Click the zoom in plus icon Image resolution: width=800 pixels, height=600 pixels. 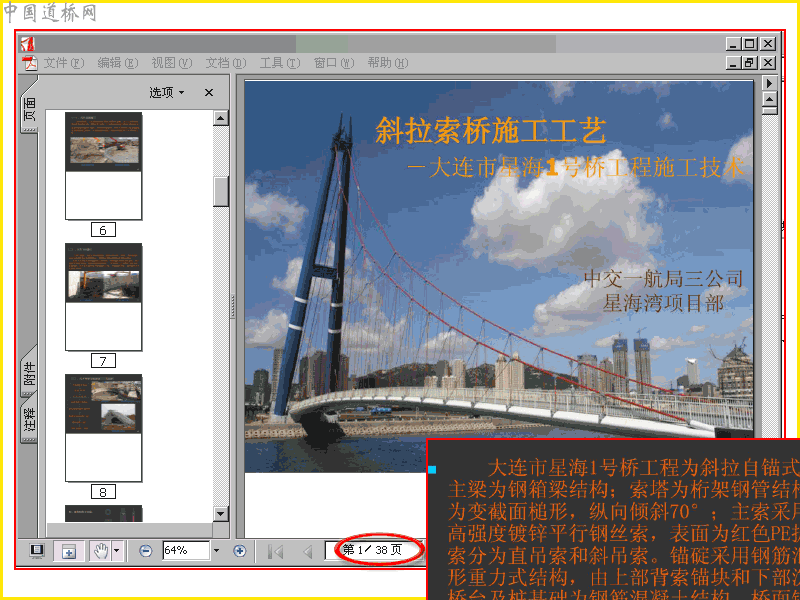[239, 551]
